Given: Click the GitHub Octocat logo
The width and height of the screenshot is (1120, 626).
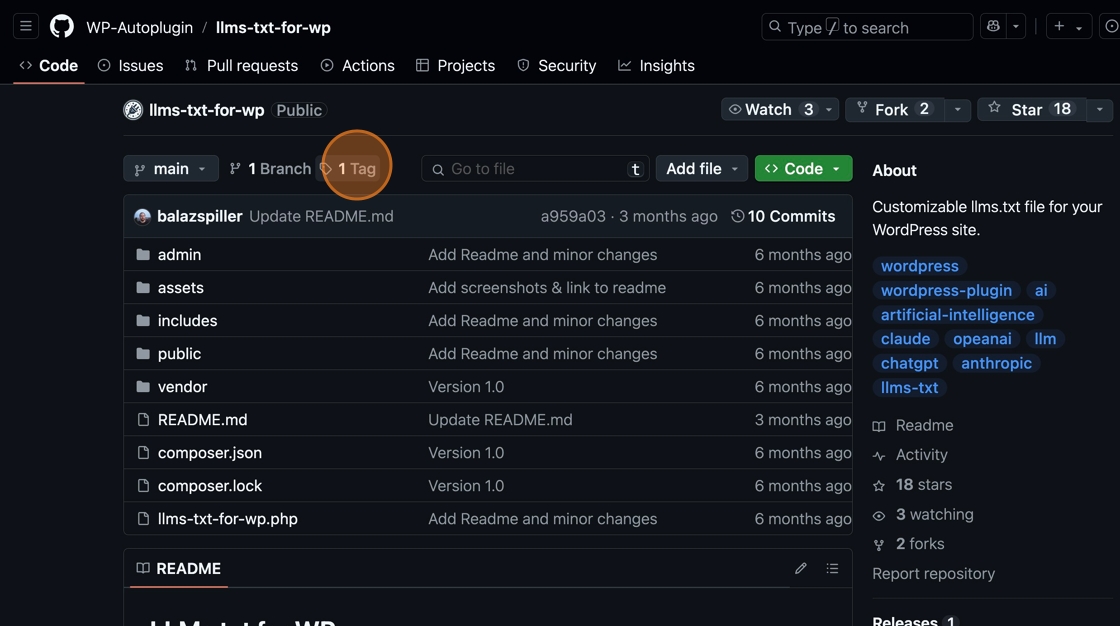Looking at the screenshot, I should pyautogui.click(x=61, y=27).
